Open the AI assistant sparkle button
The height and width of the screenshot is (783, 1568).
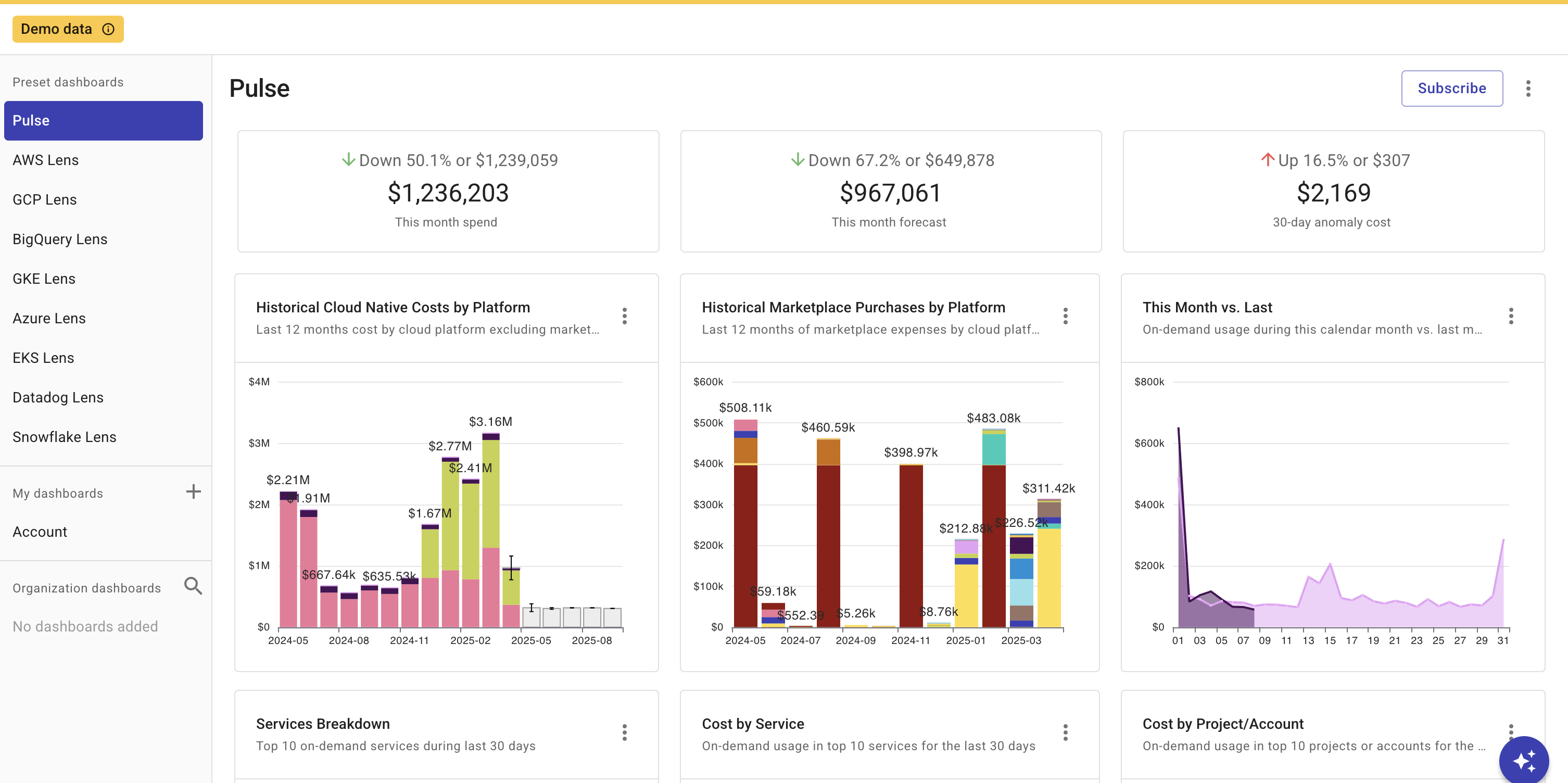(1524, 760)
